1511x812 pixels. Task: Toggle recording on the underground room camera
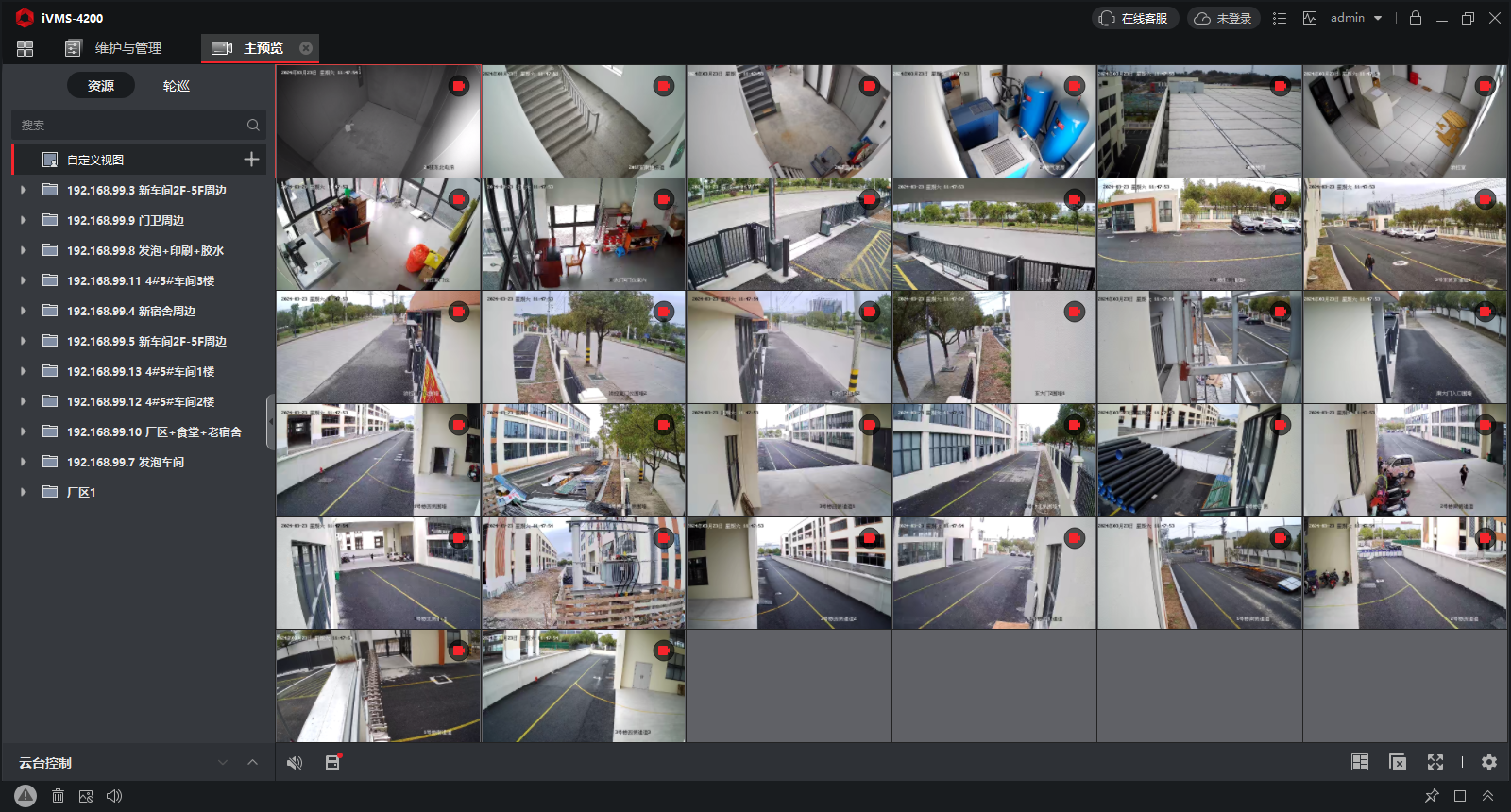[458, 86]
